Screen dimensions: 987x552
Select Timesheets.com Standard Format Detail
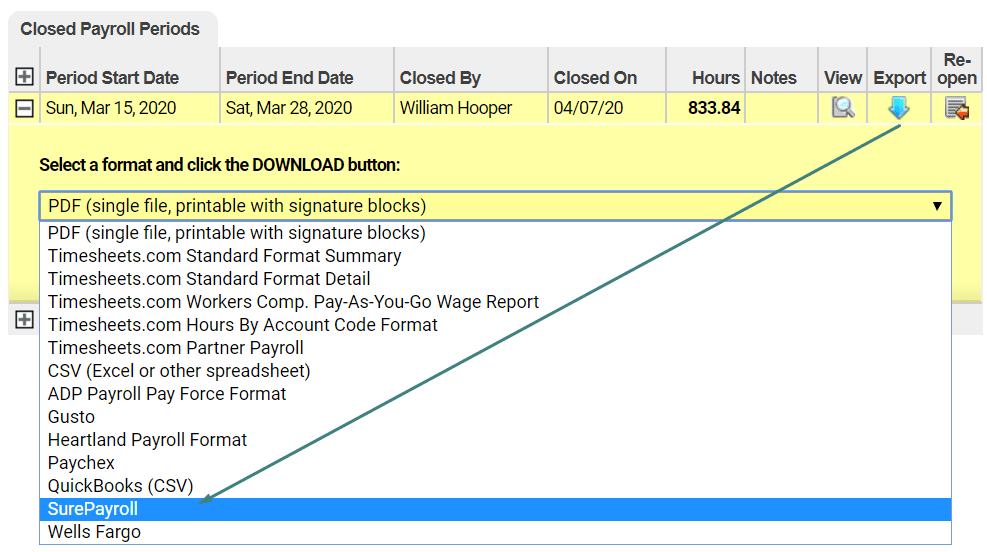(495, 279)
